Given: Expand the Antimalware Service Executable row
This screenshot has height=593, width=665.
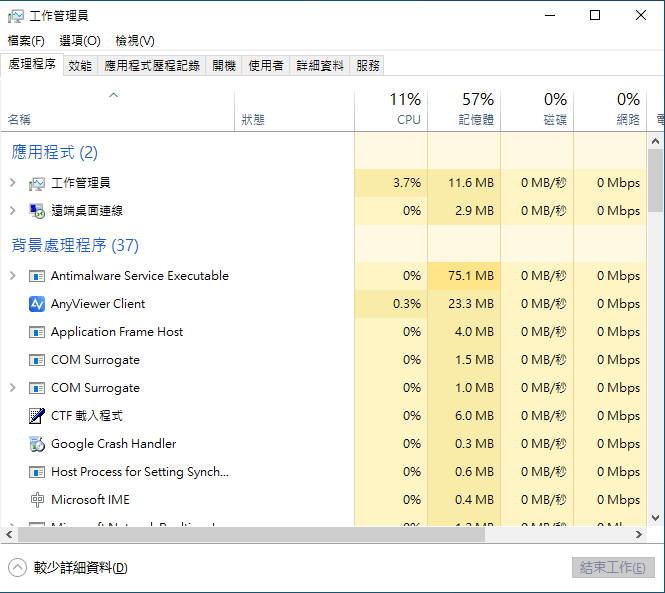Looking at the screenshot, I should (x=13, y=276).
